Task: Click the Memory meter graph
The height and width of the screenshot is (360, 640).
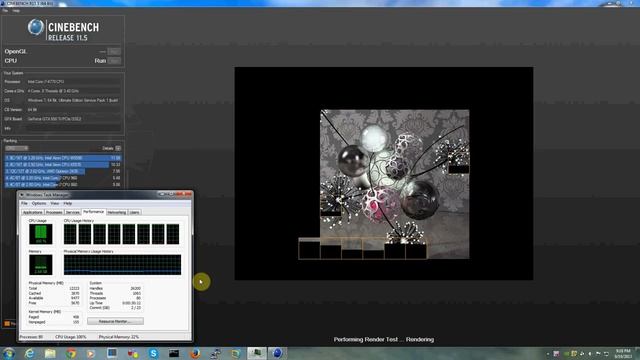Action: (41, 265)
